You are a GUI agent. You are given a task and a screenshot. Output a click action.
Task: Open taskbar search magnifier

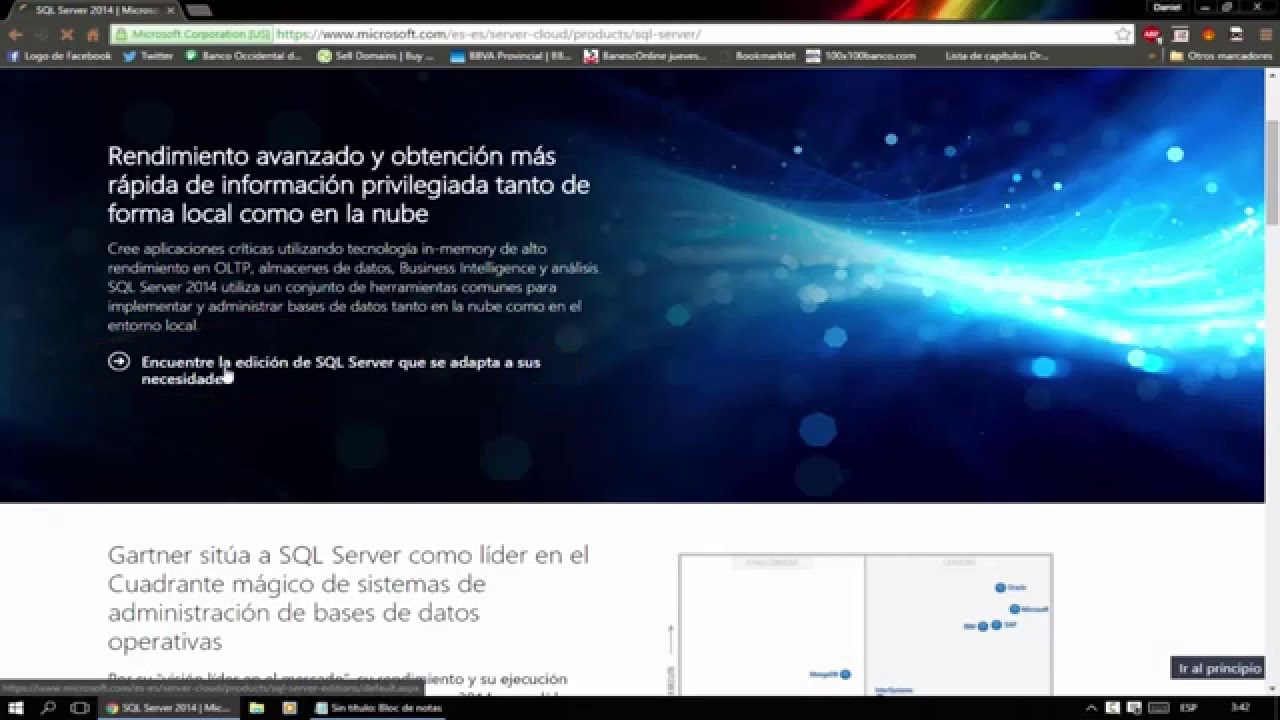48,708
